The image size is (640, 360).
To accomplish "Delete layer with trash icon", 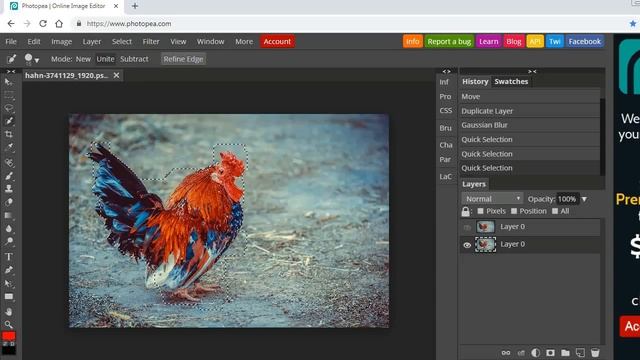I will tap(595, 353).
